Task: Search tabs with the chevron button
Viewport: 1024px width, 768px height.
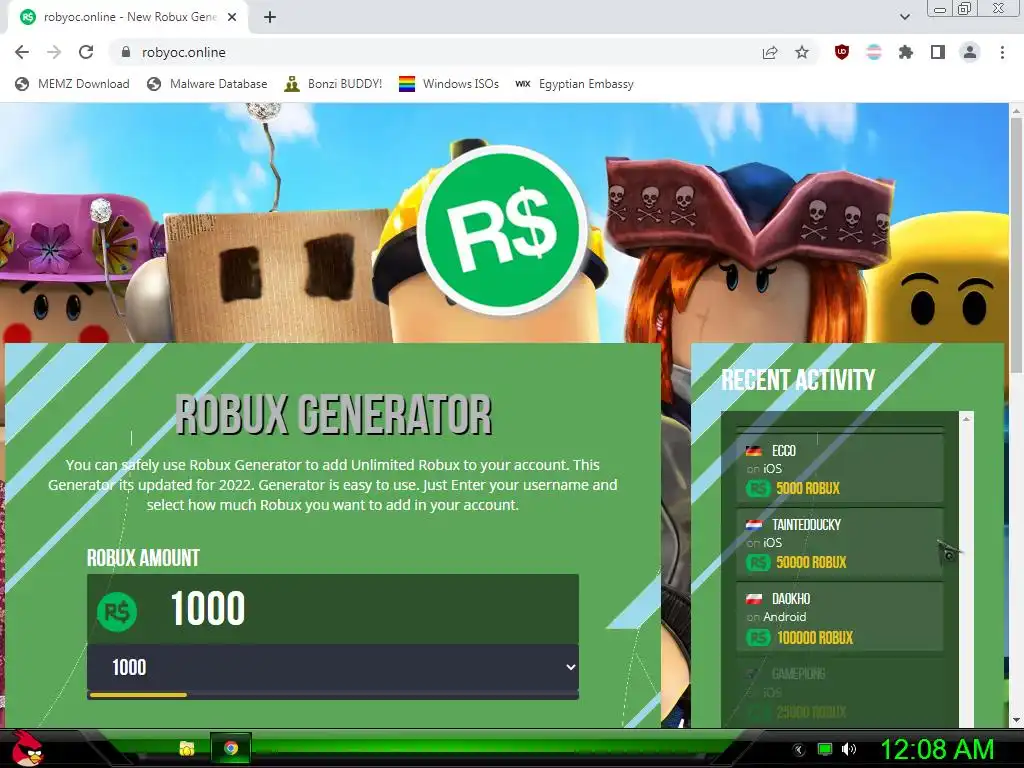Action: coord(904,17)
